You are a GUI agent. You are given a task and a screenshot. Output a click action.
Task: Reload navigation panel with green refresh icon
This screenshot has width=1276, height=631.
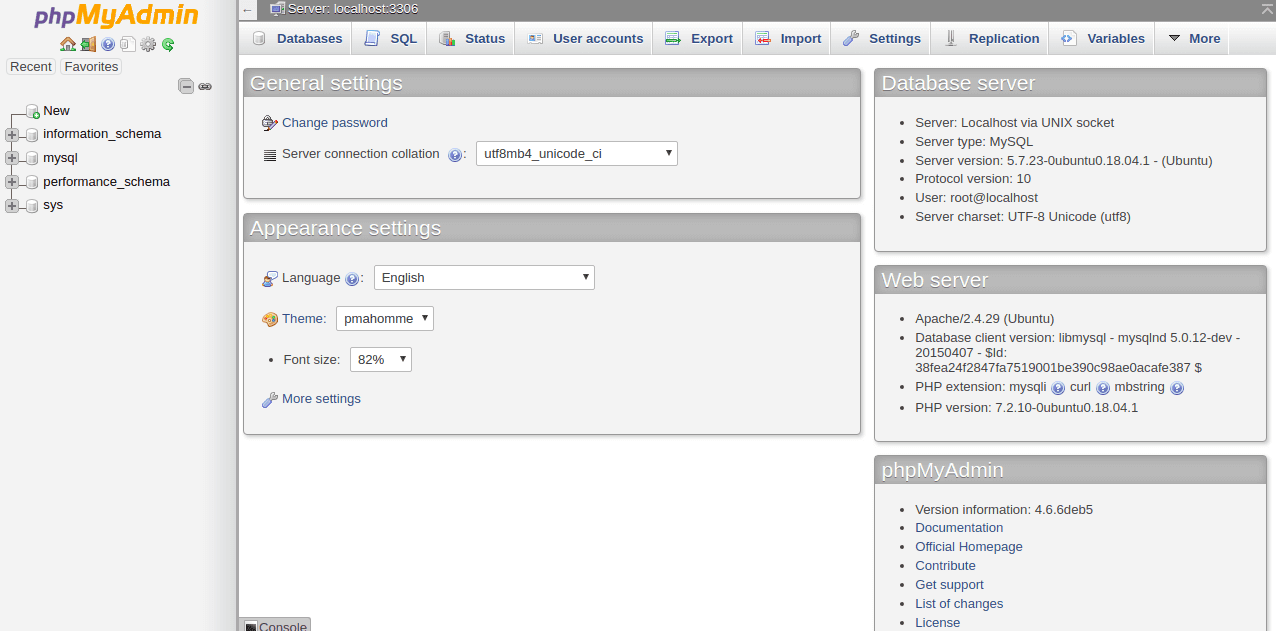168,44
